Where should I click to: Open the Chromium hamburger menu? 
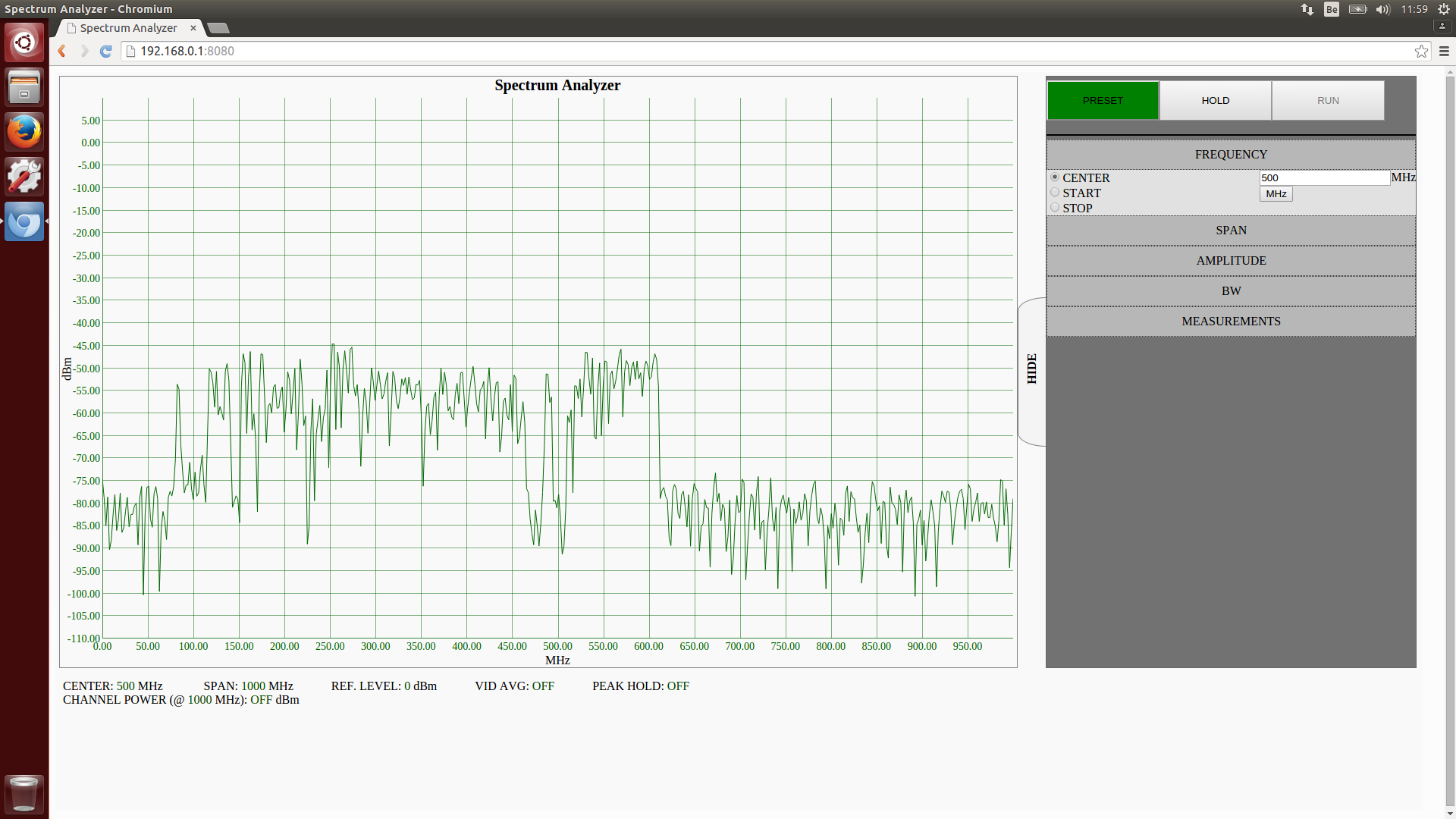click(x=1444, y=51)
